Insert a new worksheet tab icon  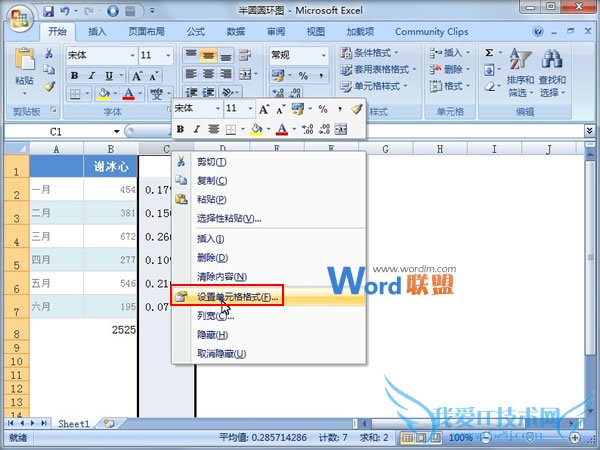coord(109,423)
